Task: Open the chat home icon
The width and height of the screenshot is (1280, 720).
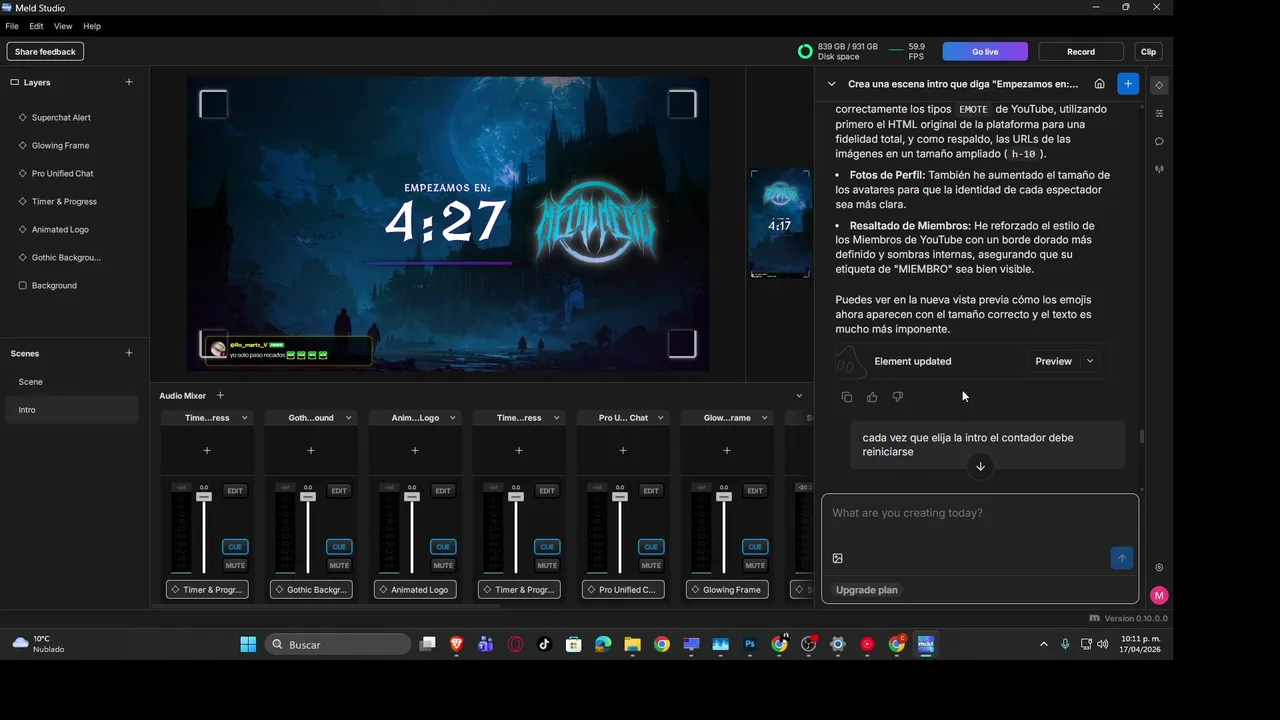Action: click(1100, 84)
